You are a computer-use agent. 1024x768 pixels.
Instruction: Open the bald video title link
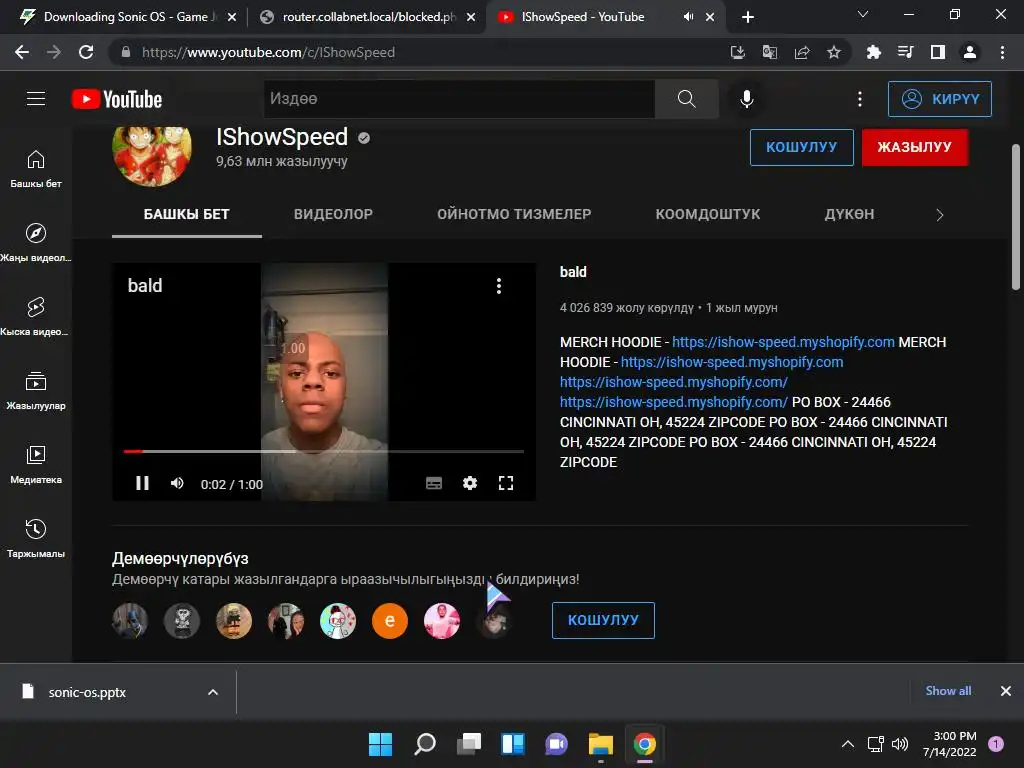pos(573,272)
